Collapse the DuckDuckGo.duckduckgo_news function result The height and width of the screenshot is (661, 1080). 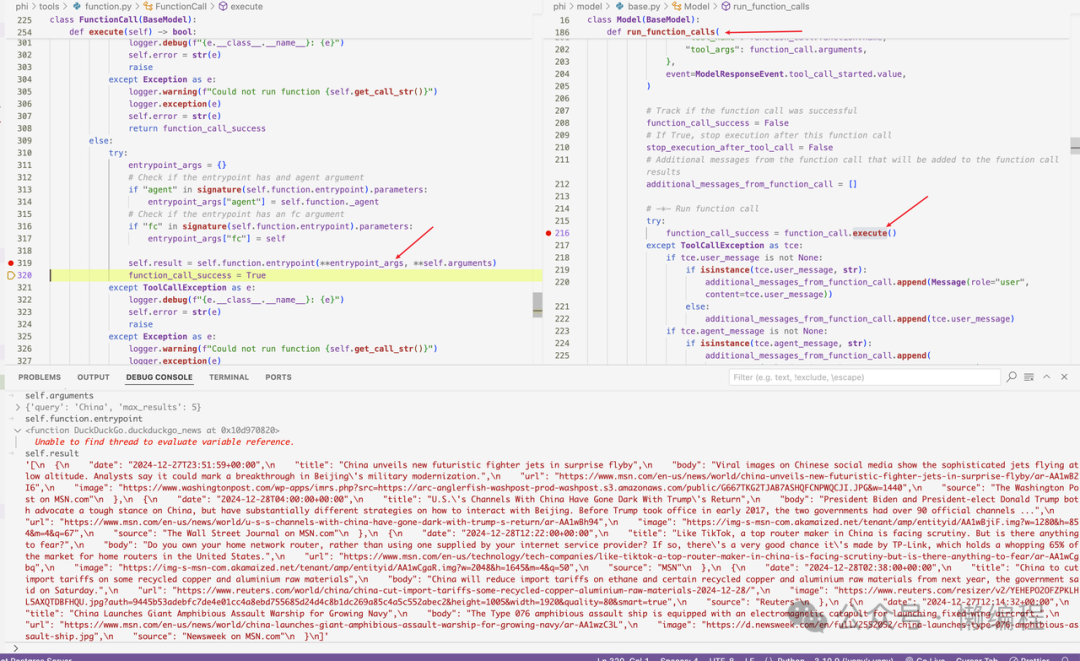pyautogui.click(x=16, y=430)
